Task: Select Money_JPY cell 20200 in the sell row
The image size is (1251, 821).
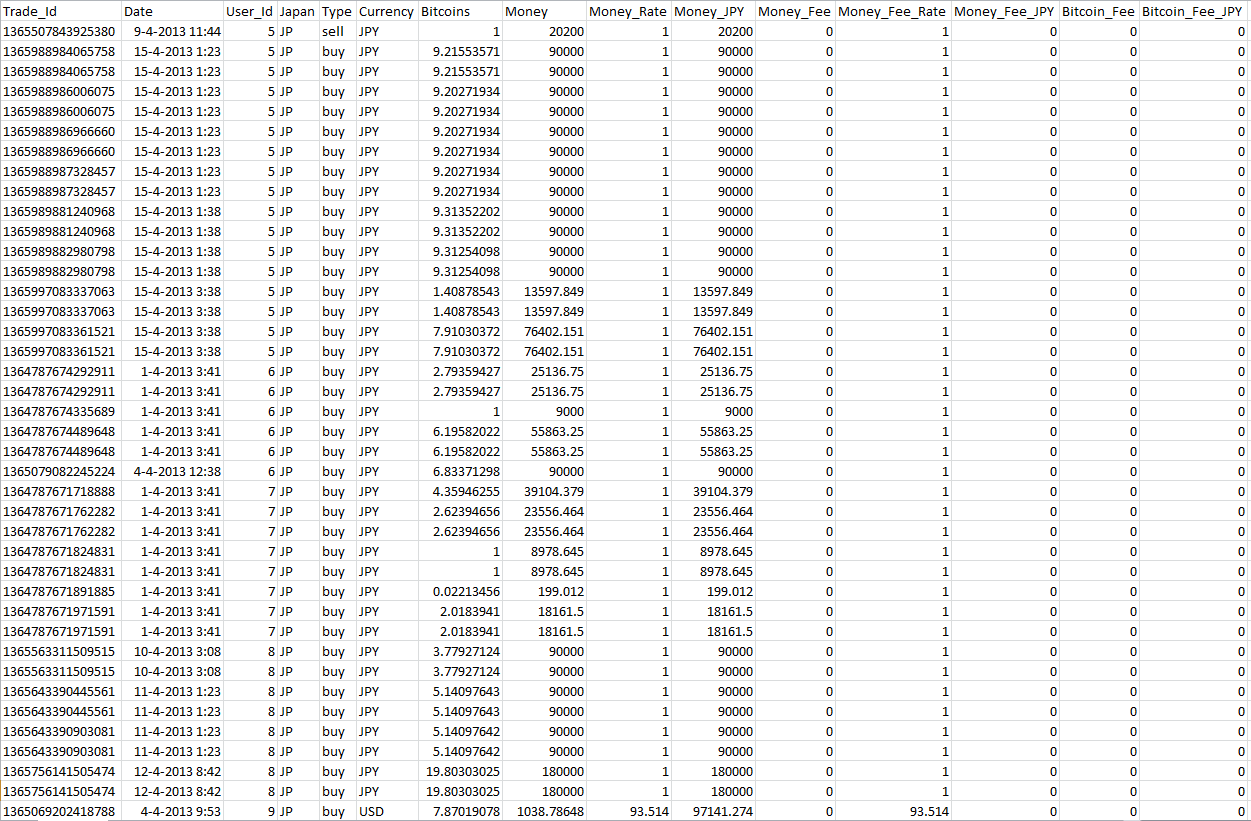Action: [713, 31]
